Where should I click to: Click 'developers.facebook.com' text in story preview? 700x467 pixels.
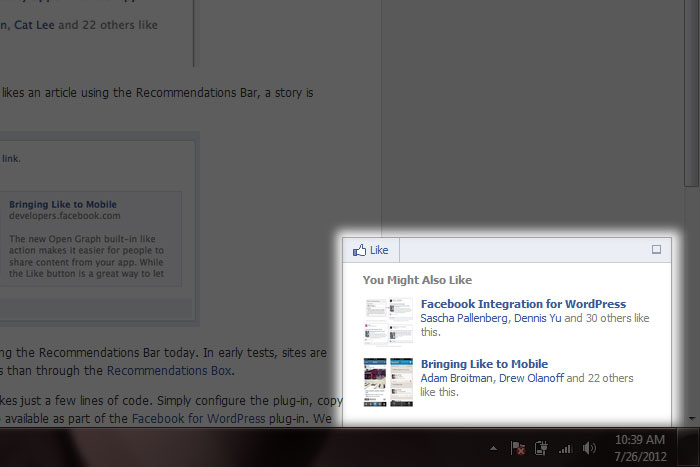[x=65, y=216]
